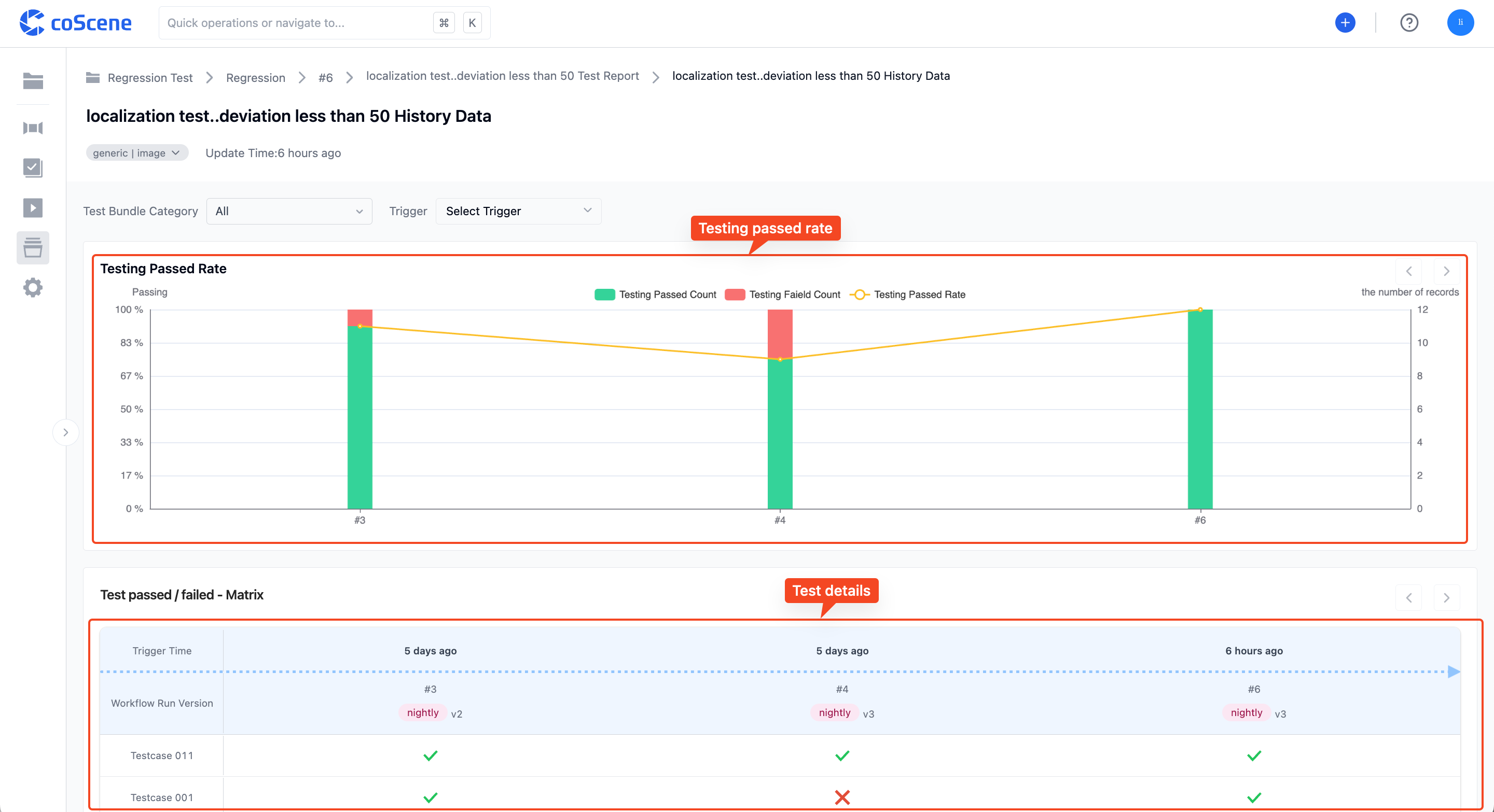The height and width of the screenshot is (812, 1494).
Task: Open the play button sidebar icon
Action: pos(33,207)
